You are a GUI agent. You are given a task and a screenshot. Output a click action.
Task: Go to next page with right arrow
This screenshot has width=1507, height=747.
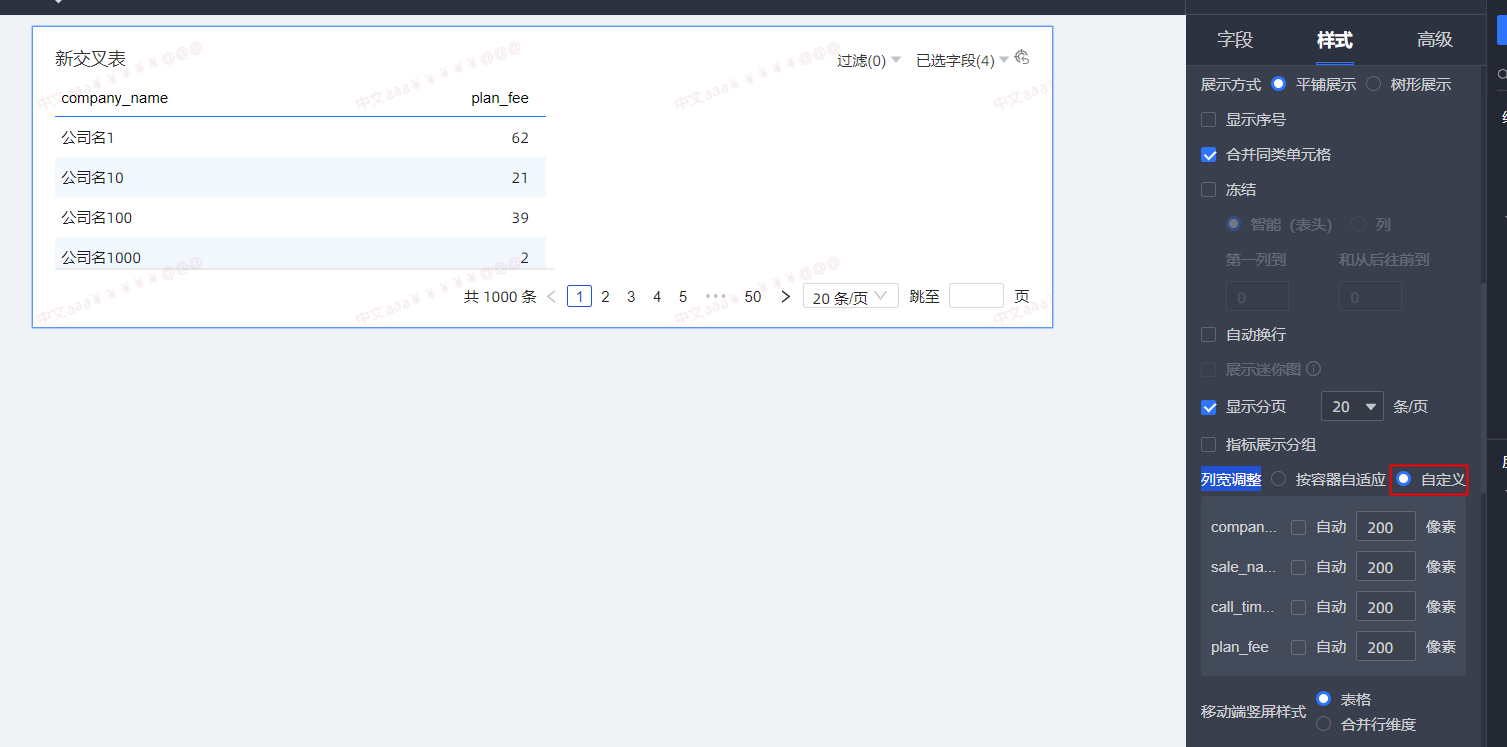point(785,296)
